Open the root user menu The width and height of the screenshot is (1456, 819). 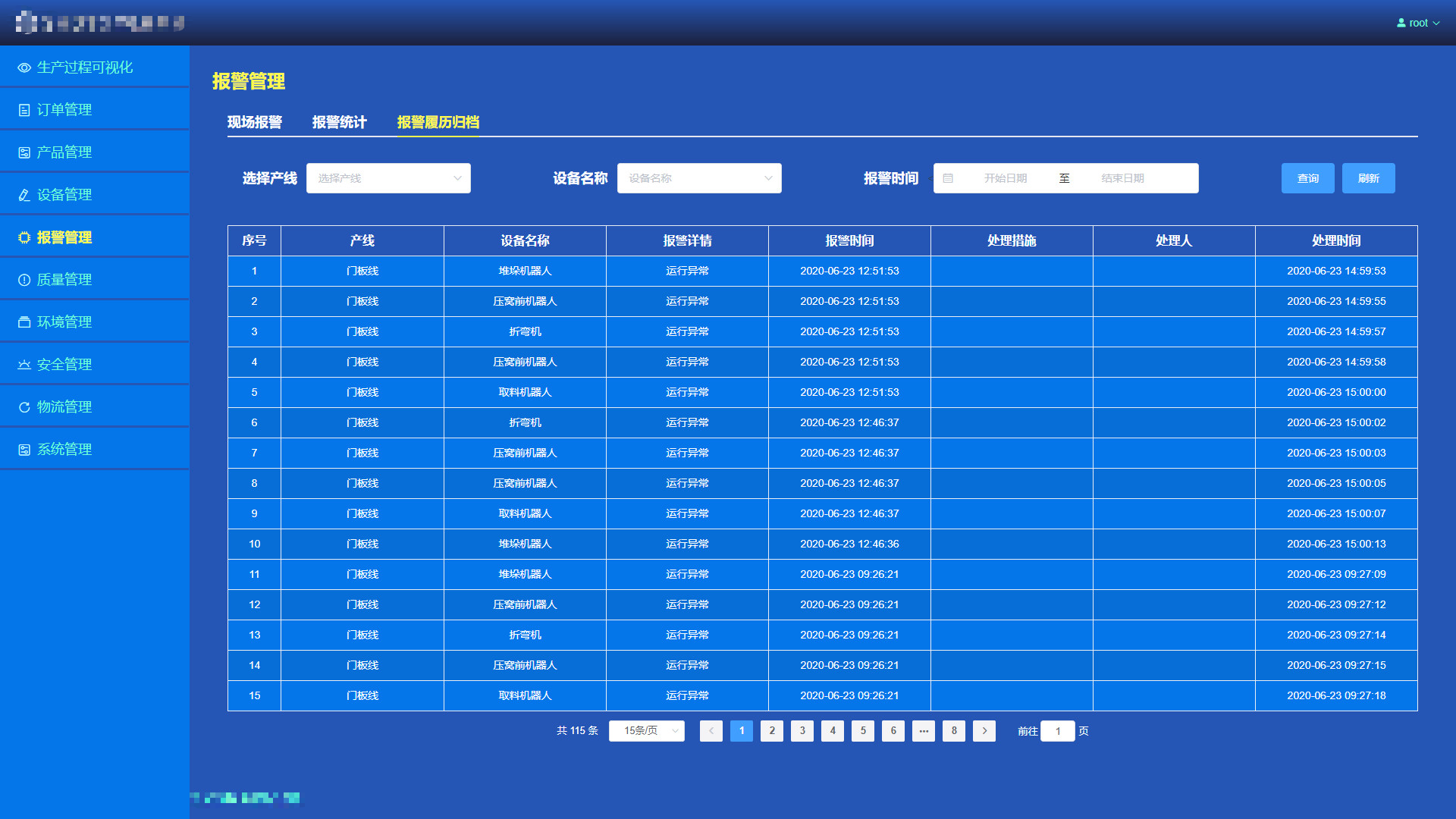tap(1418, 23)
